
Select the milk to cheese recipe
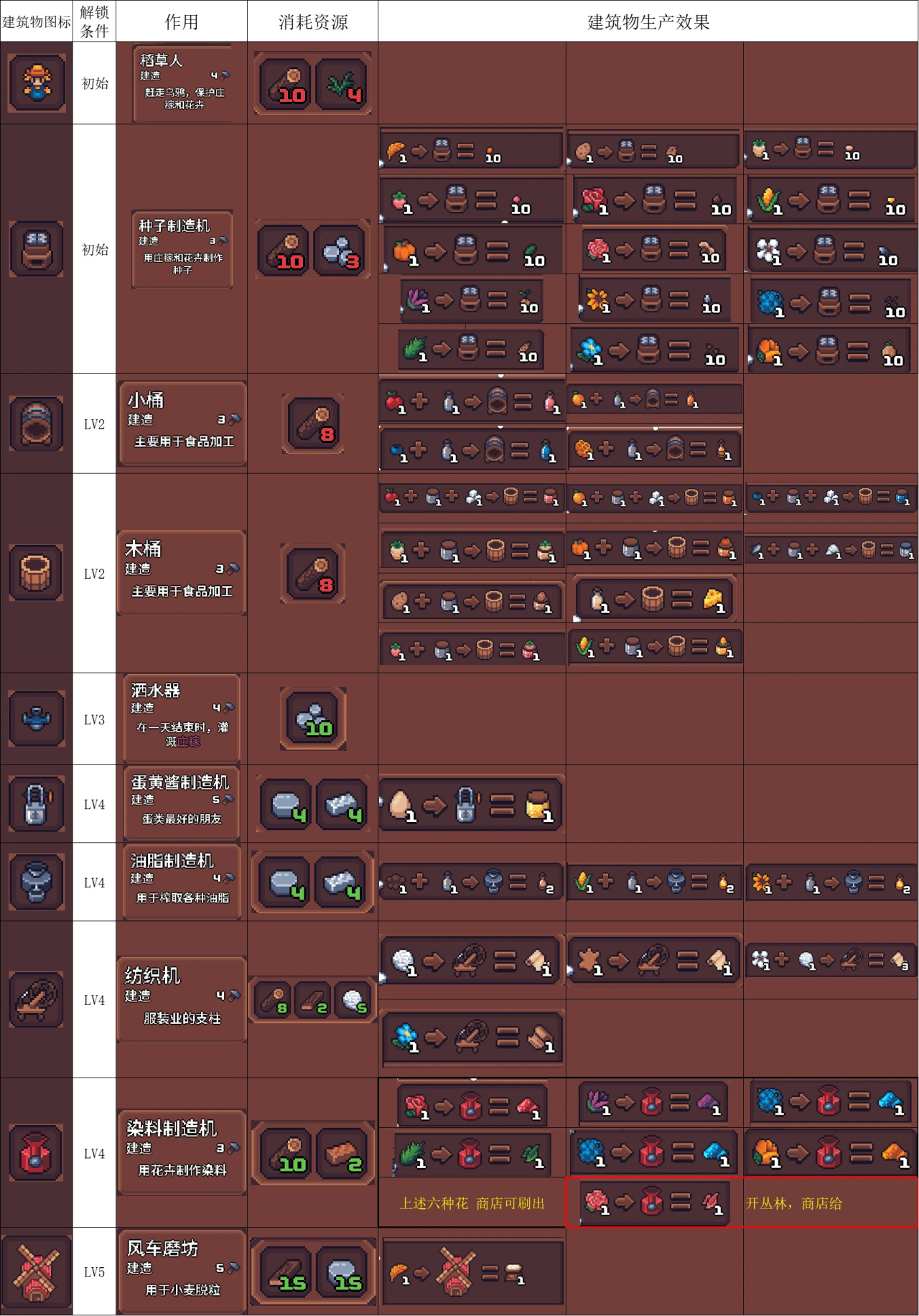click(656, 599)
